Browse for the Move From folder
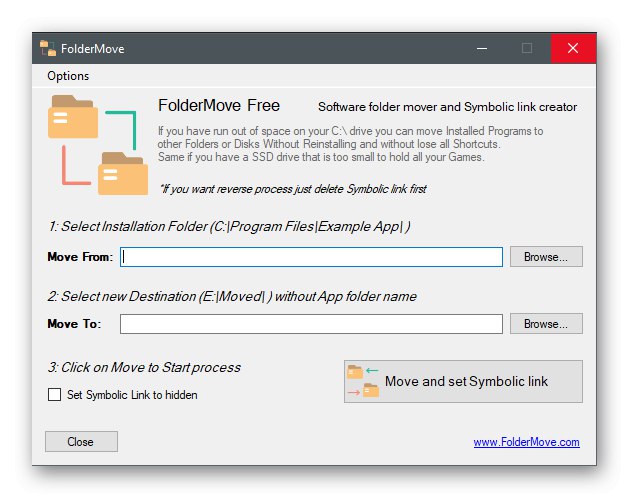Screen dimensions: 629x498 (x=546, y=257)
